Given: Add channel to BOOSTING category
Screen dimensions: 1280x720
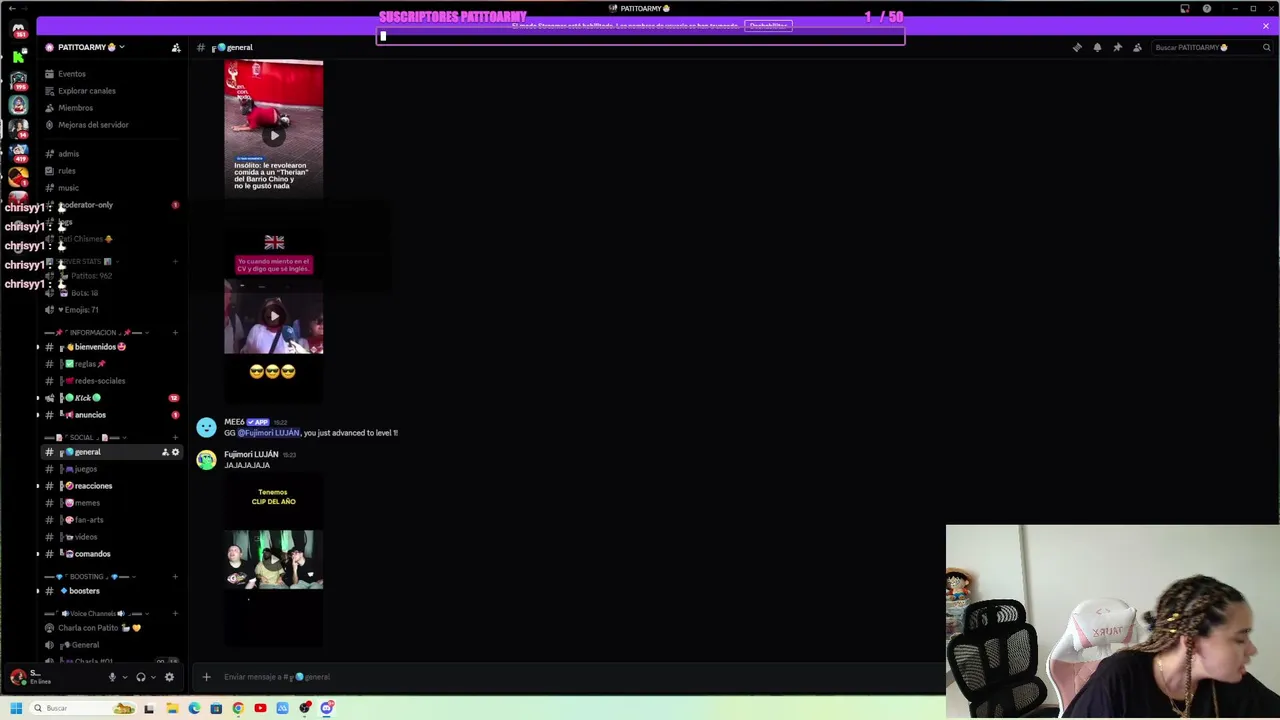Looking at the screenshot, I should click(x=175, y=576).
